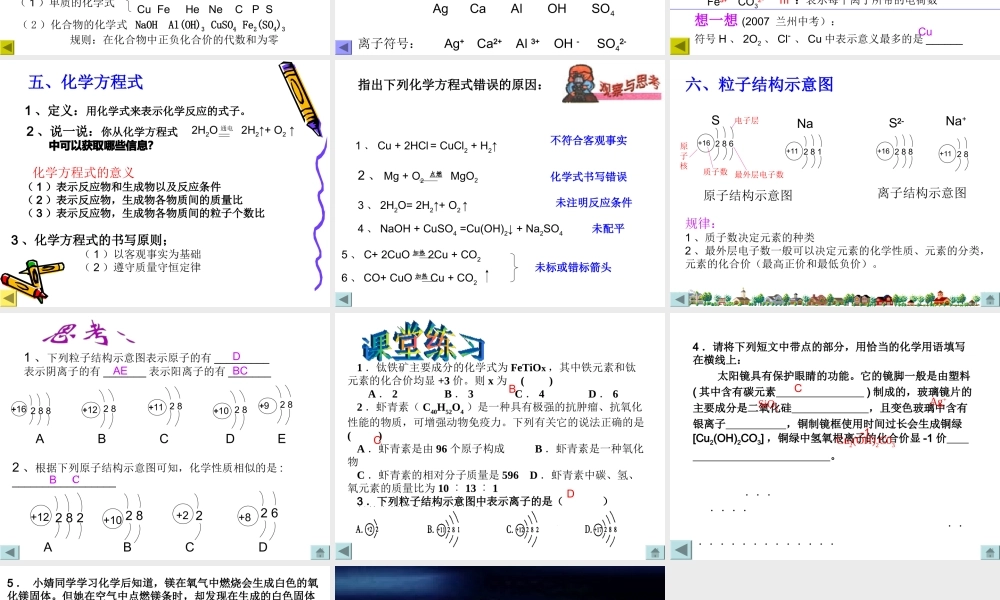1000x600 pixels.
Task: Click the 思考 handwritten title
Action: pyautogui.click(x=87, y=333)
